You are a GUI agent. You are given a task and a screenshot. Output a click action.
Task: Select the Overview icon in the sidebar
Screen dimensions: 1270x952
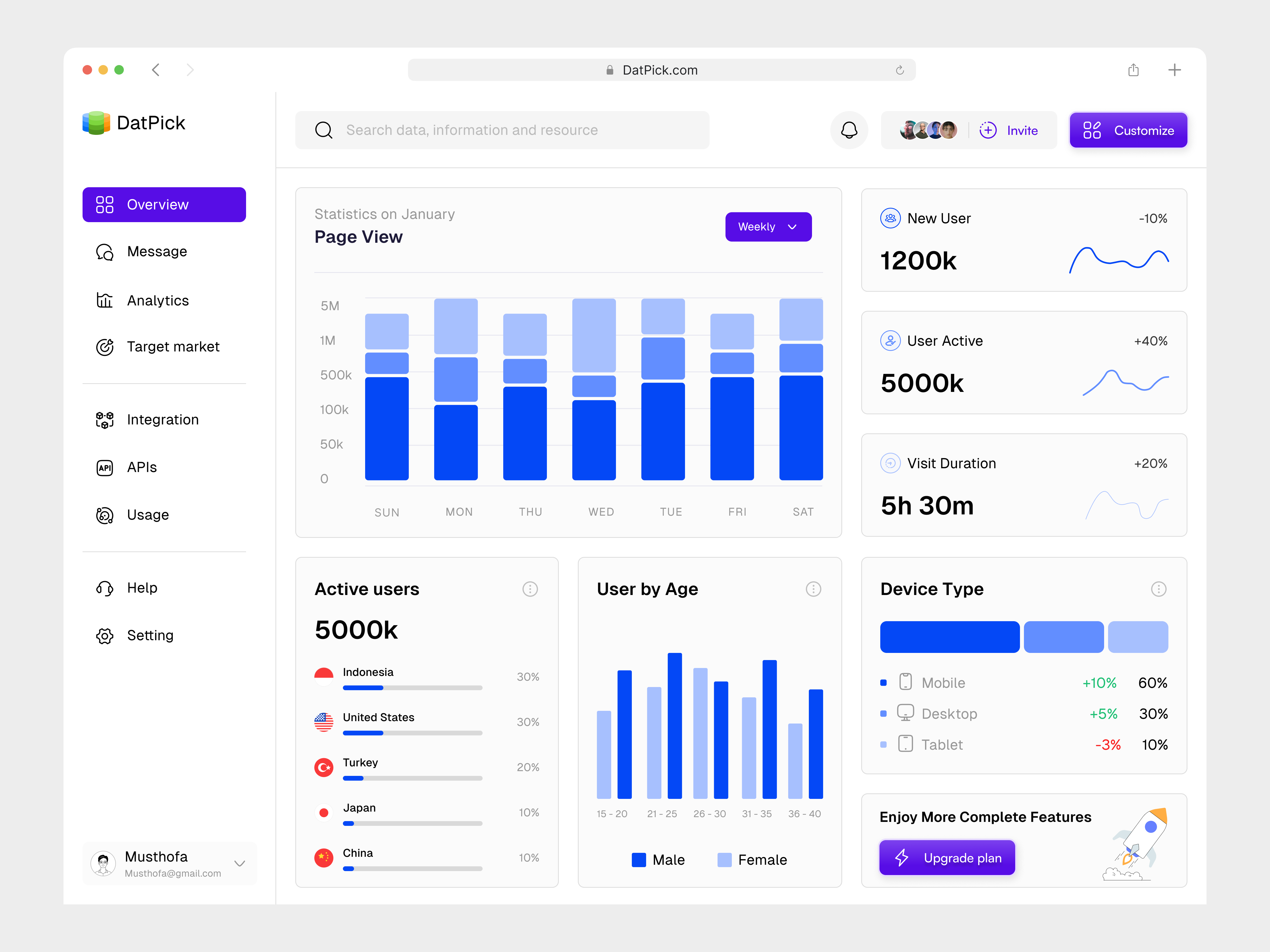point(105,204)
